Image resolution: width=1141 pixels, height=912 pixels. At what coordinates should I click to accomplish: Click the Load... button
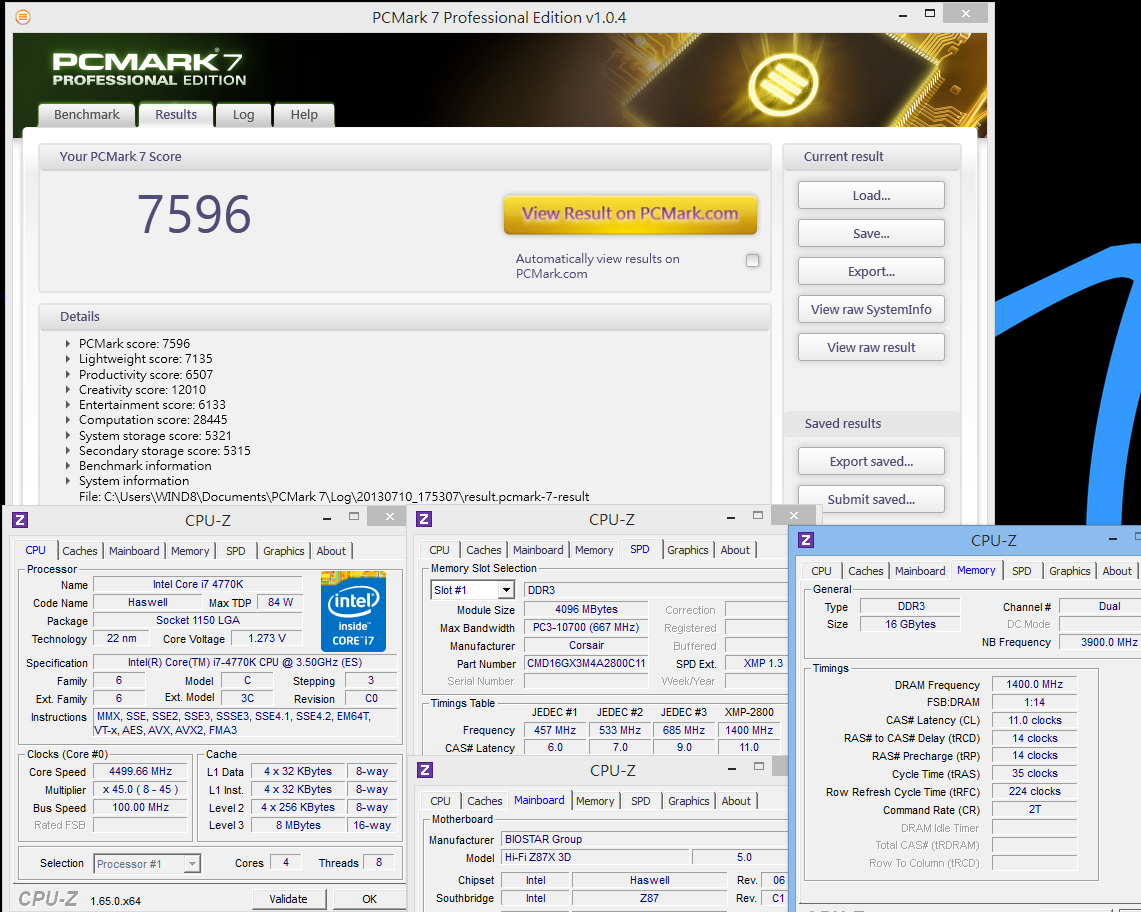point(871,195)
